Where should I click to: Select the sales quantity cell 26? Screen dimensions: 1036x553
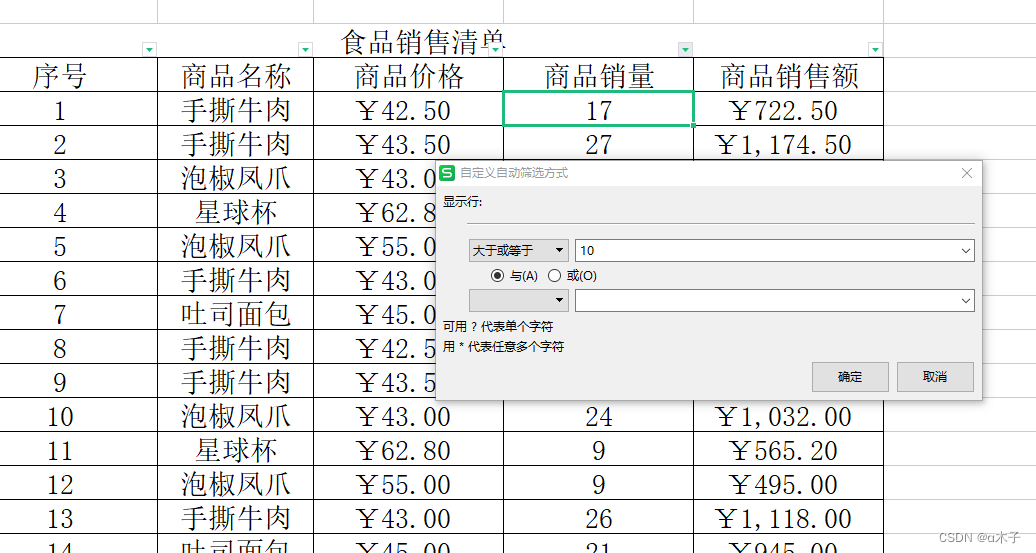[599, 517]
